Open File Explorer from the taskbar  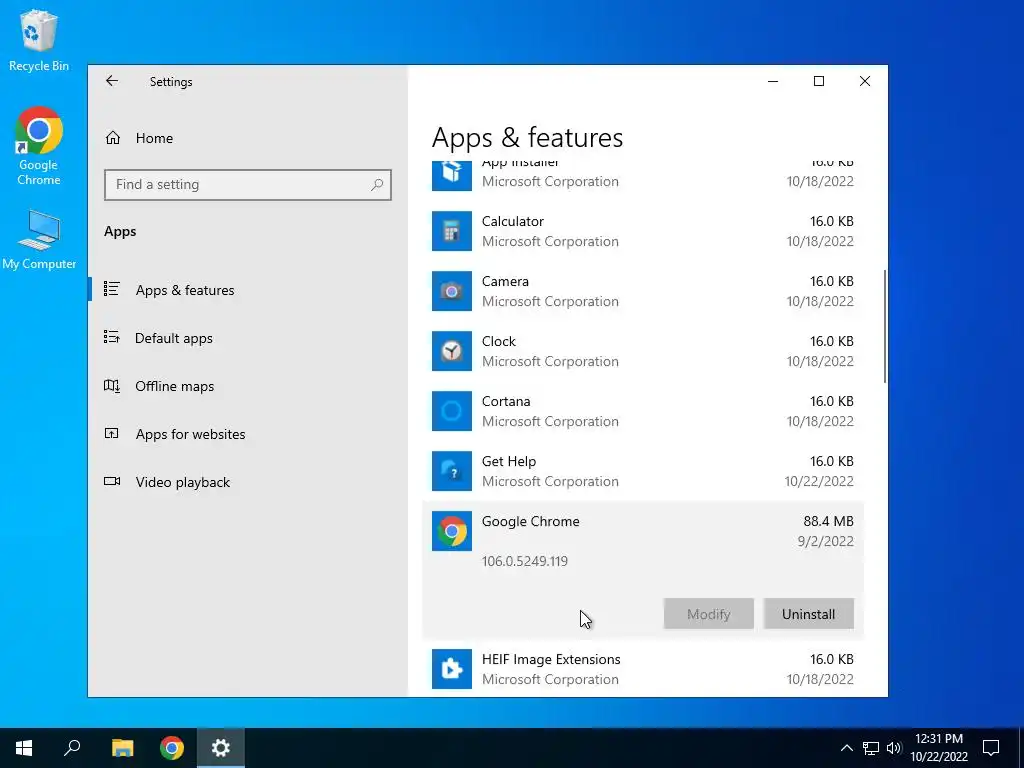122,748
